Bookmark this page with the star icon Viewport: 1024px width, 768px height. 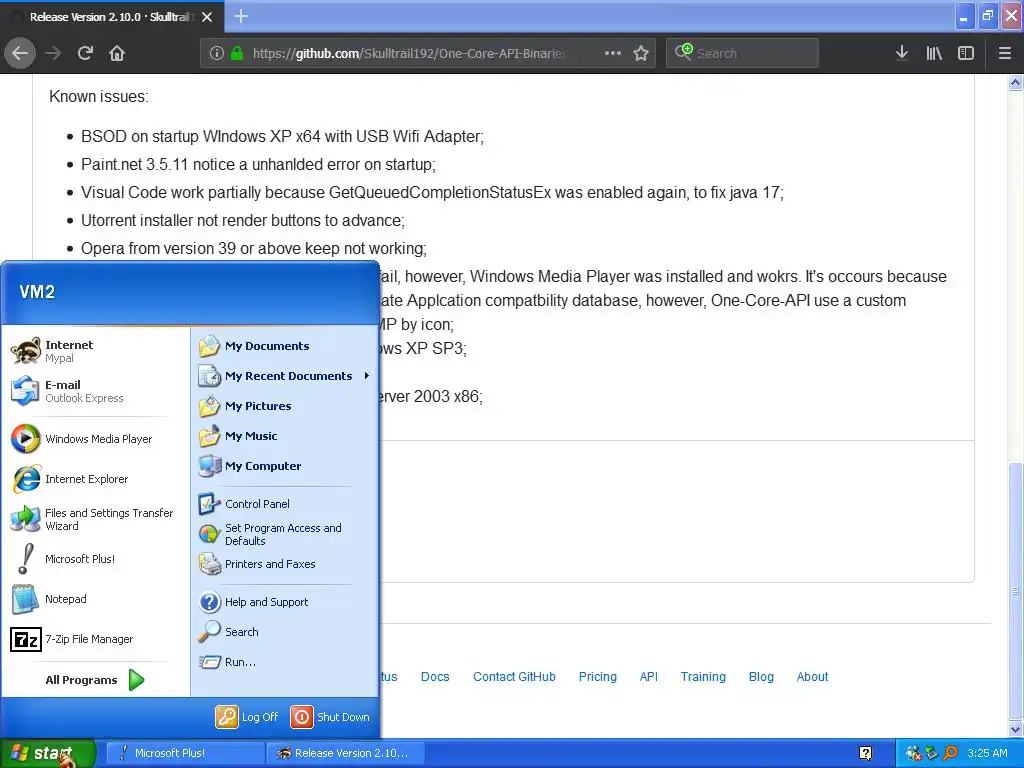[x=641, y=53]
